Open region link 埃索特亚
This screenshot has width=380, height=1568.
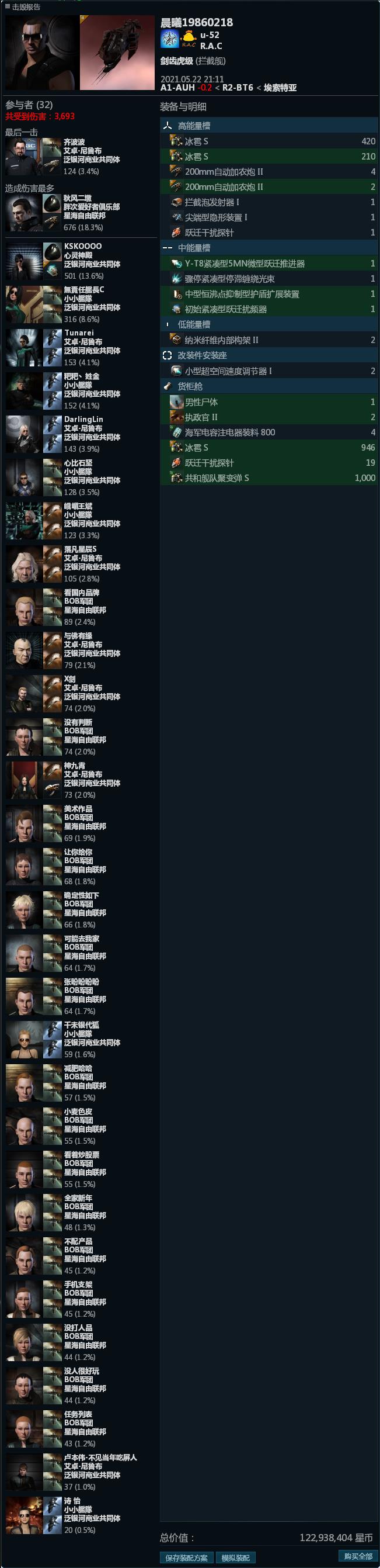point(280,88)
